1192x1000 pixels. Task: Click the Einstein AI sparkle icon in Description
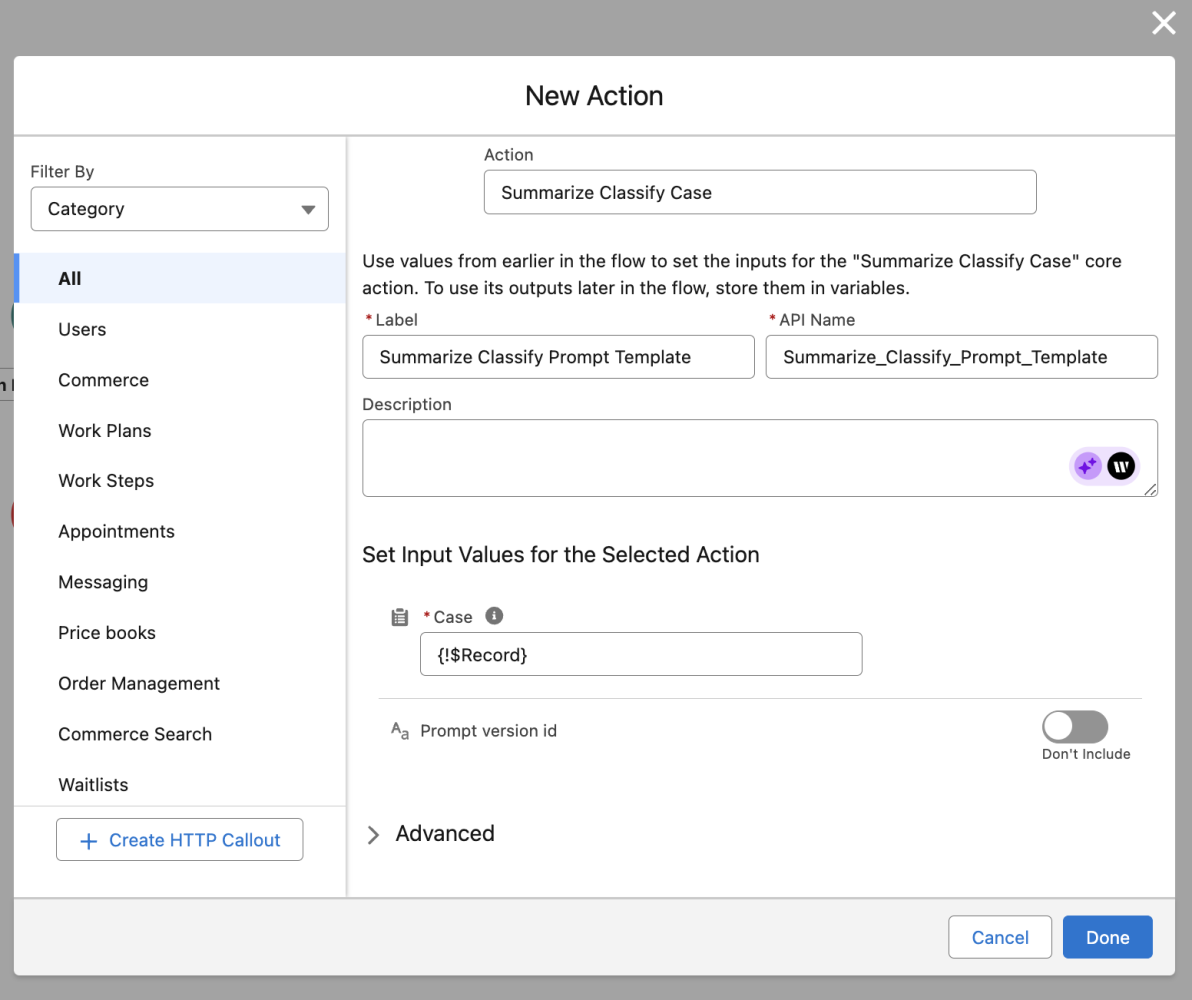[1087, 465]
